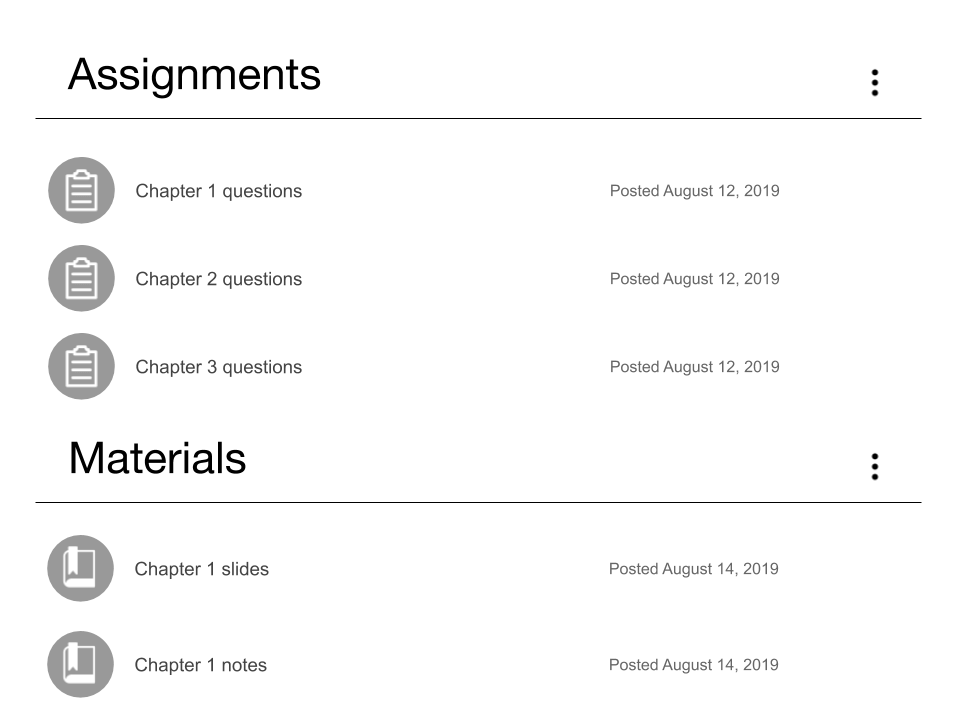Open the Chapter 3 questions assignment
This screenshot has height=720, width=960.
click(219, 367)
